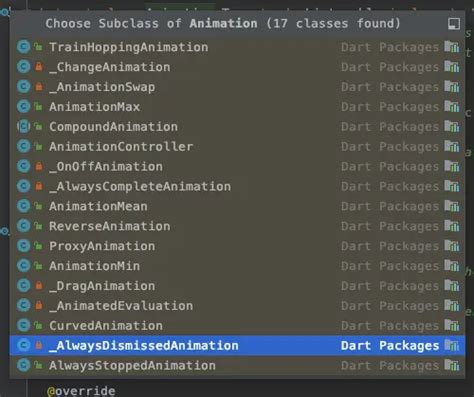Click class icon beside TrainHoppingAnimation
The image size is (474, 397).
24,47
